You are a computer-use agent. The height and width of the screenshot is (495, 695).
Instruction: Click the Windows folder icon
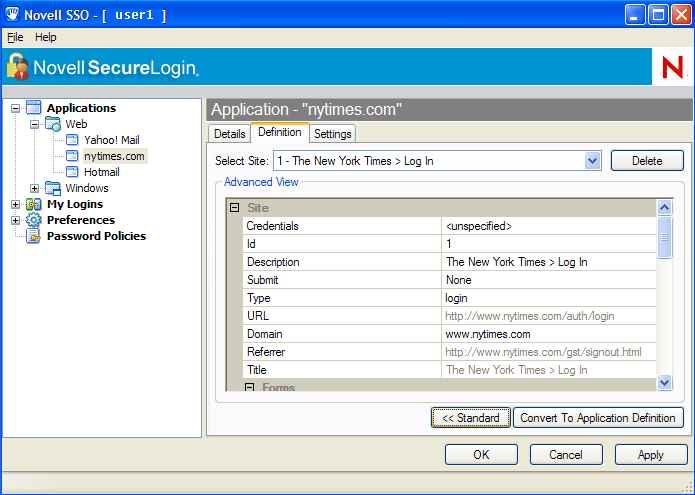click(x=53, y=188)
